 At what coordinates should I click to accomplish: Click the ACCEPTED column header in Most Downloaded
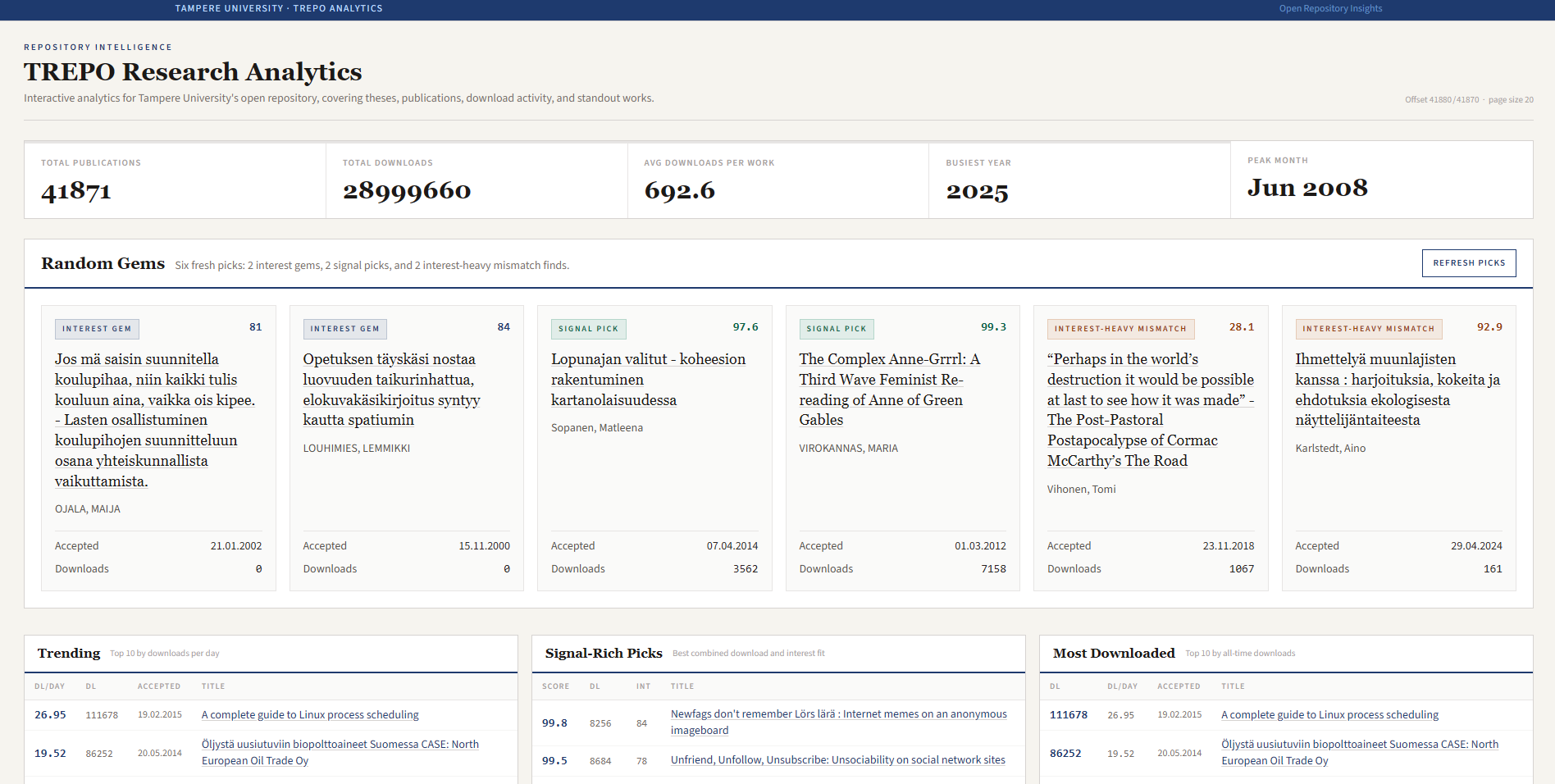pos(1179,686)
